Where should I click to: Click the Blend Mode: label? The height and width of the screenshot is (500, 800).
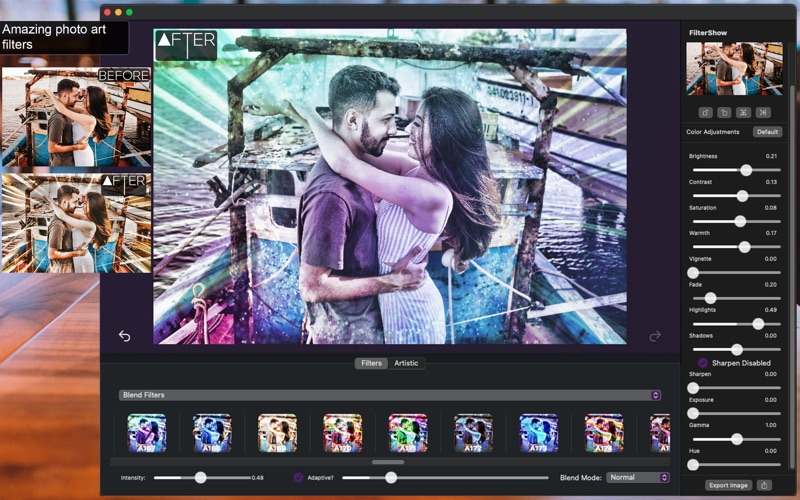coord(581,478)
